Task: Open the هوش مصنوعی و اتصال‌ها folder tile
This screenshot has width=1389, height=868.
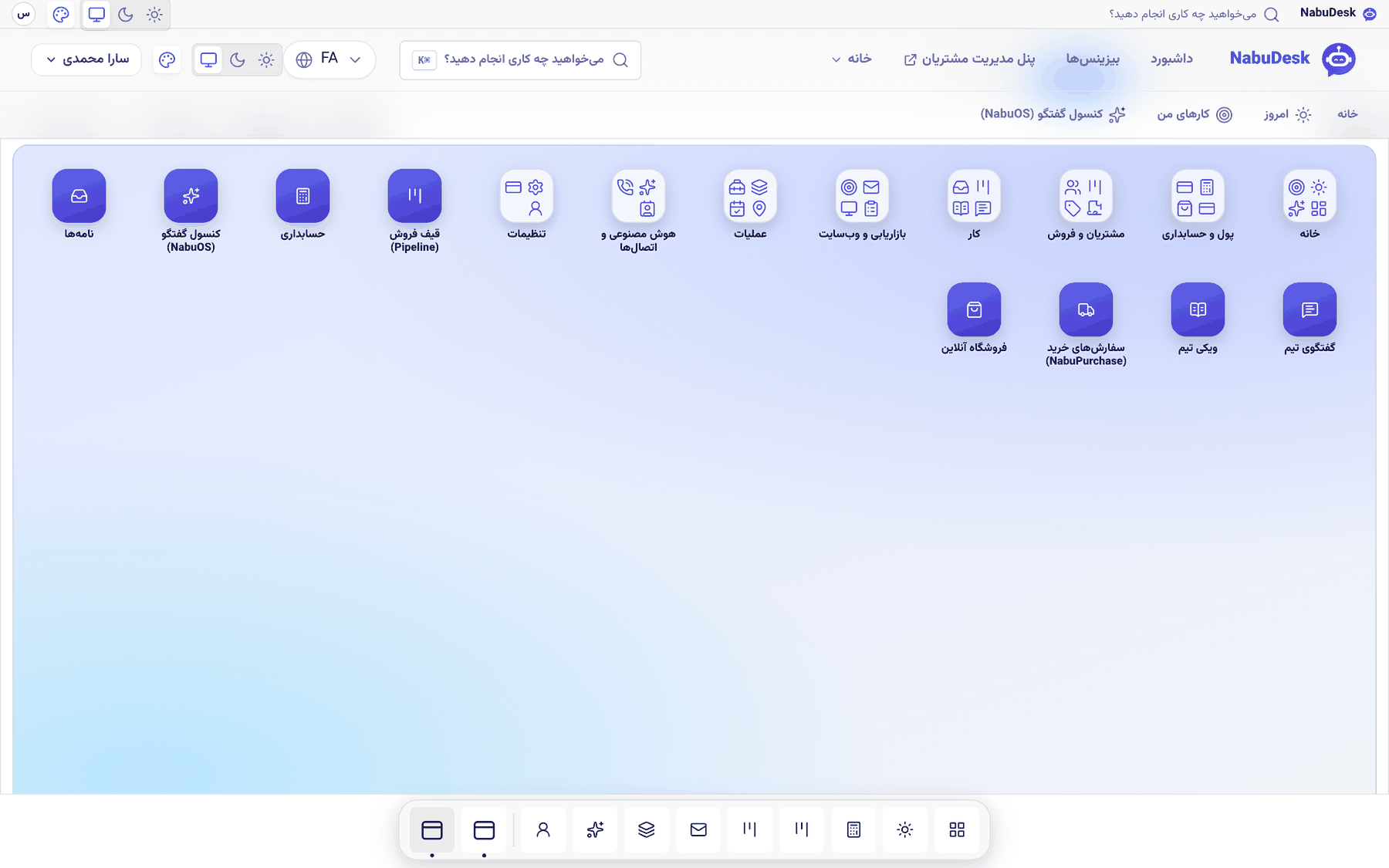Action: click(638, 197)
